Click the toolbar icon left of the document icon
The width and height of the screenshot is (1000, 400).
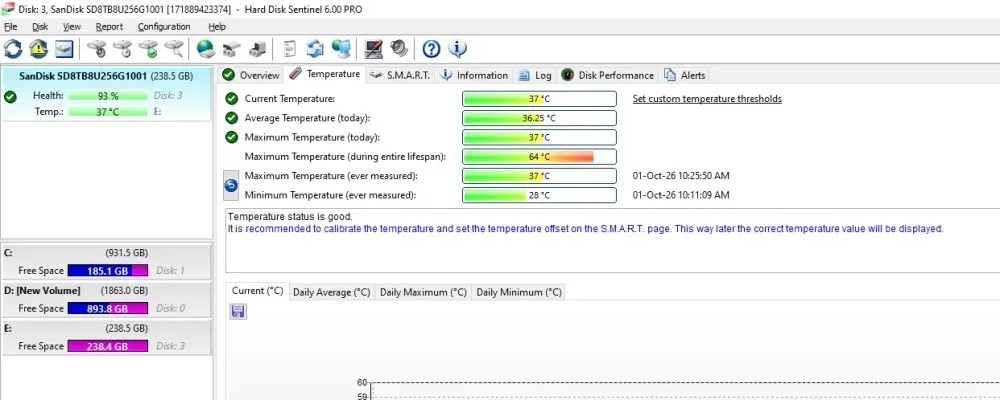click(258, 48)
